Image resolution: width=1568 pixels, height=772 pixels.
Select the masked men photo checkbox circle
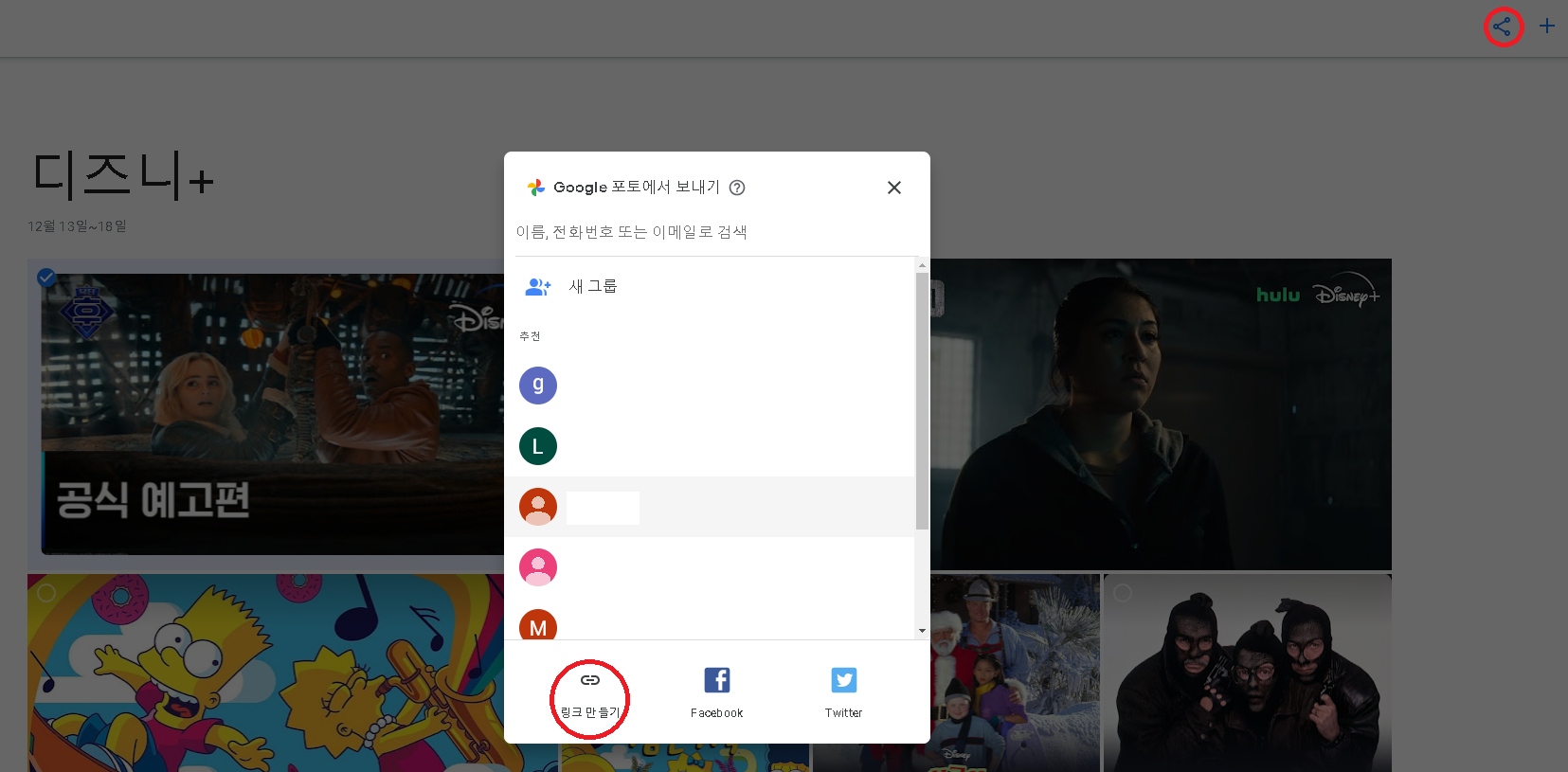[1123, 592]
